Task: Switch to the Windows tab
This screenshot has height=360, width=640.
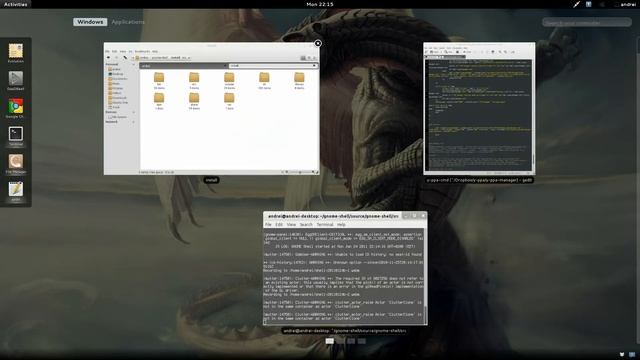Action: click(x=90, y=22)
